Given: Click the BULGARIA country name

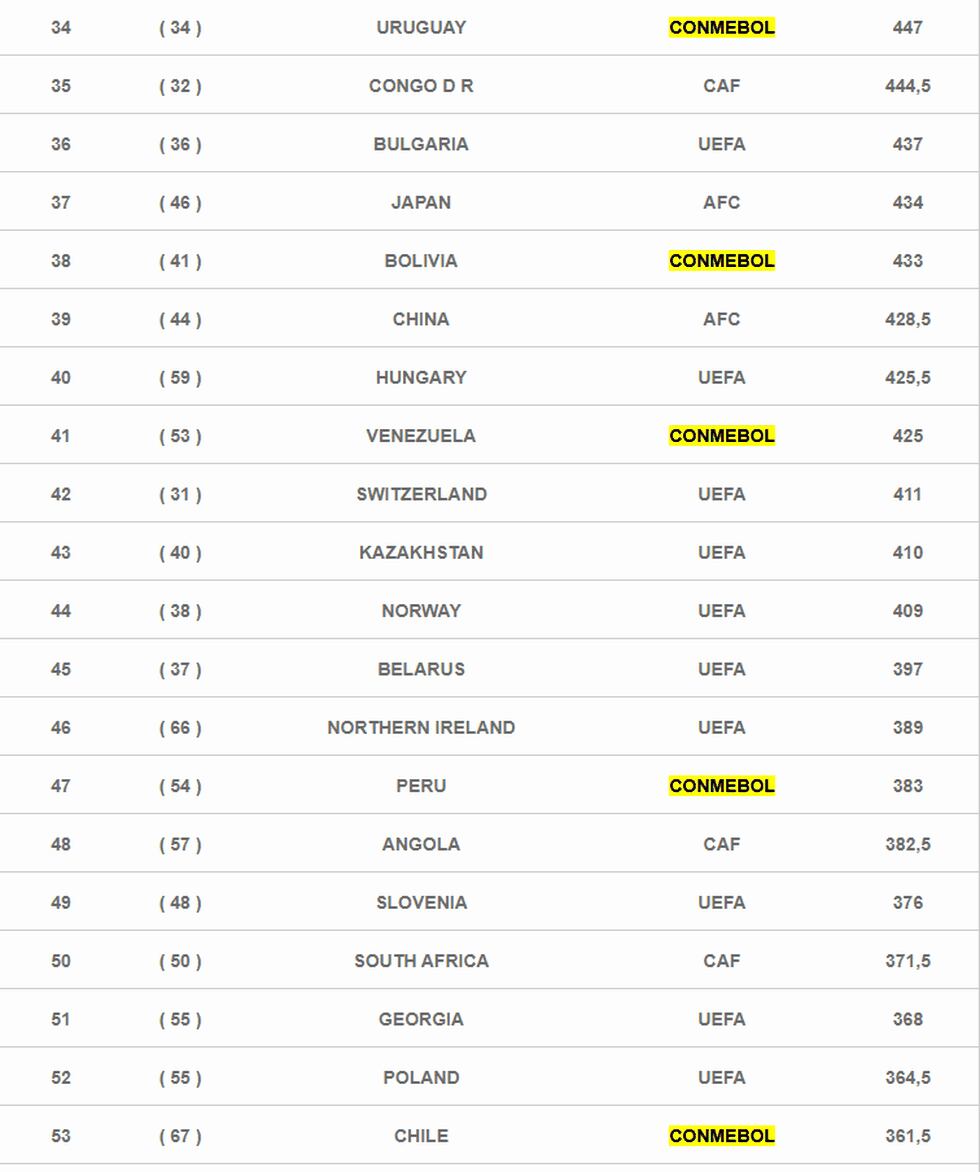Looking at the screenshot, I should pos(421,144).
